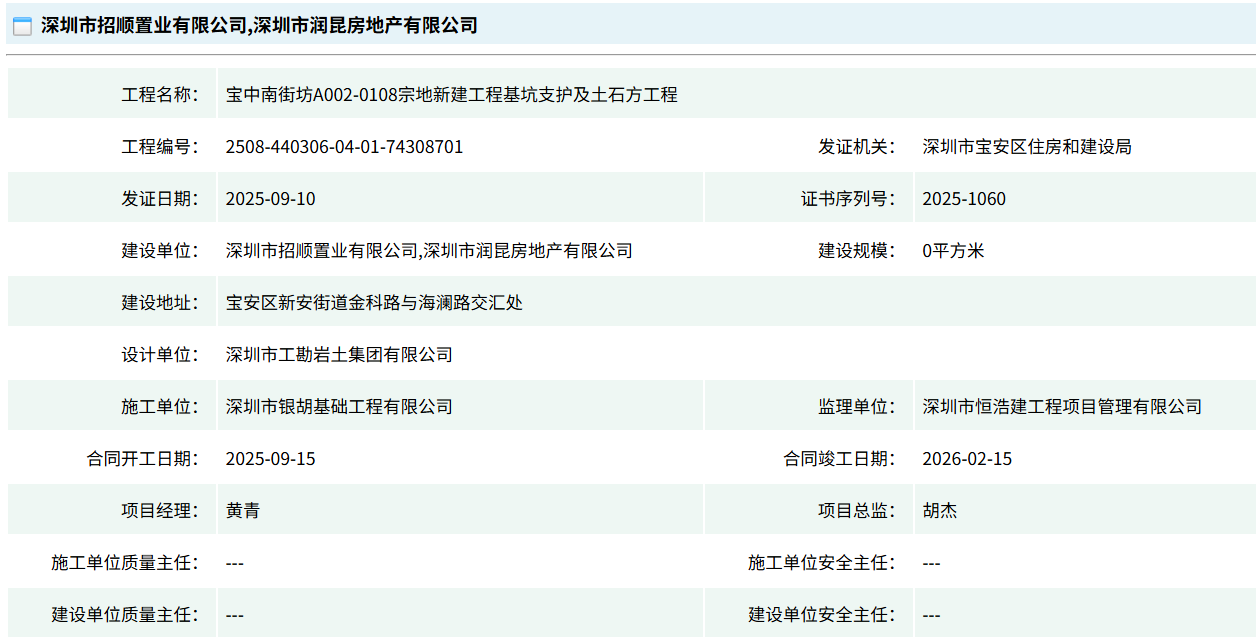Screen dimensions: 1256x637
Task: Select the project name 宝中南街坊A002-0108宗地新建工程基坑支护及土石方工程
Action: coord(452,95)
